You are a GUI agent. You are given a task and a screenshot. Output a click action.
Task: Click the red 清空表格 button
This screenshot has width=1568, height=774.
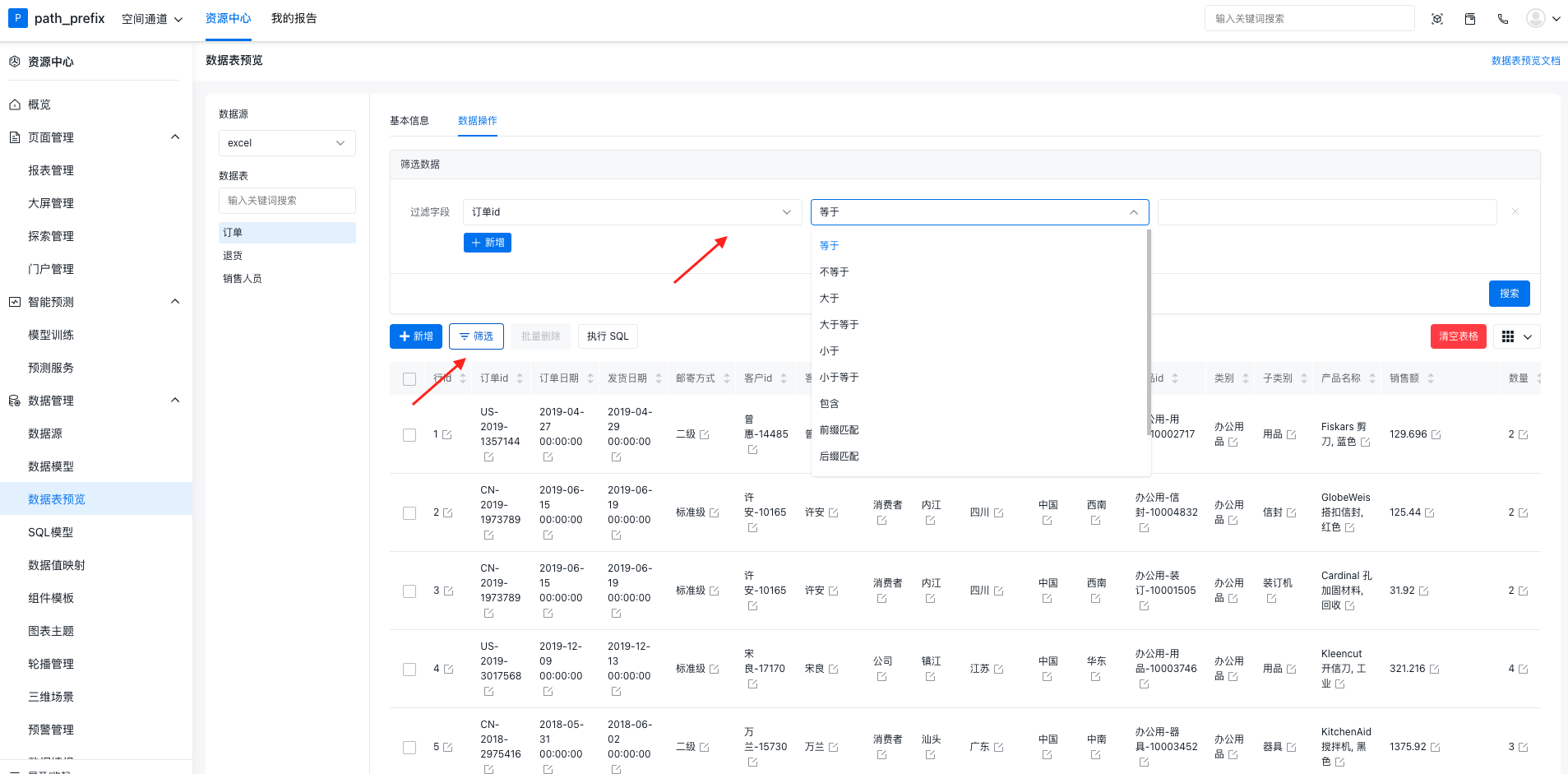coord(1459,336)
